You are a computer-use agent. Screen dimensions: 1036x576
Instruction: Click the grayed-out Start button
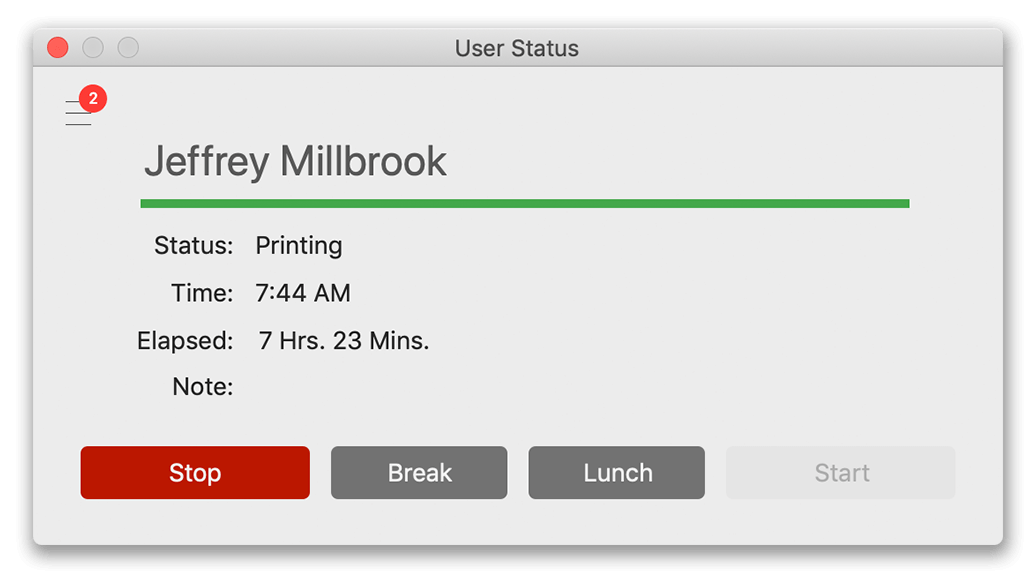(x=840, y=472)
